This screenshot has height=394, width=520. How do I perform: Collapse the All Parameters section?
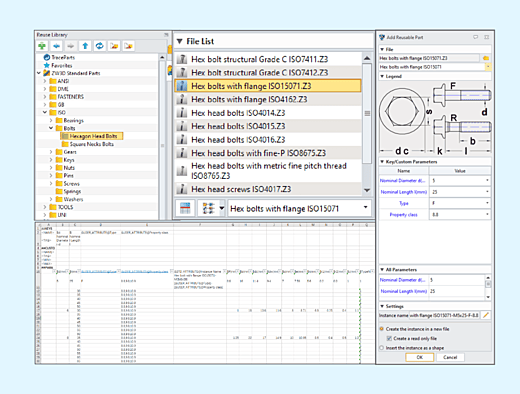click(382, 270)
